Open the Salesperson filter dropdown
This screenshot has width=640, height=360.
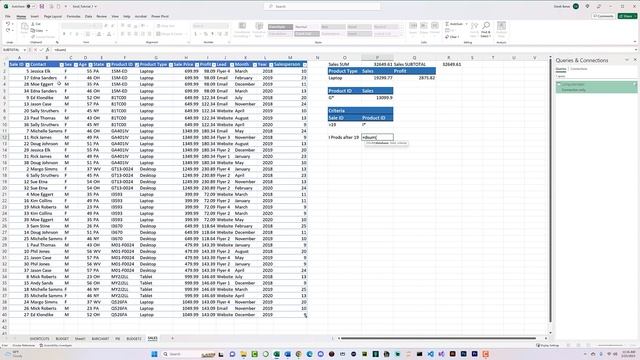click(x=304, y=65)
